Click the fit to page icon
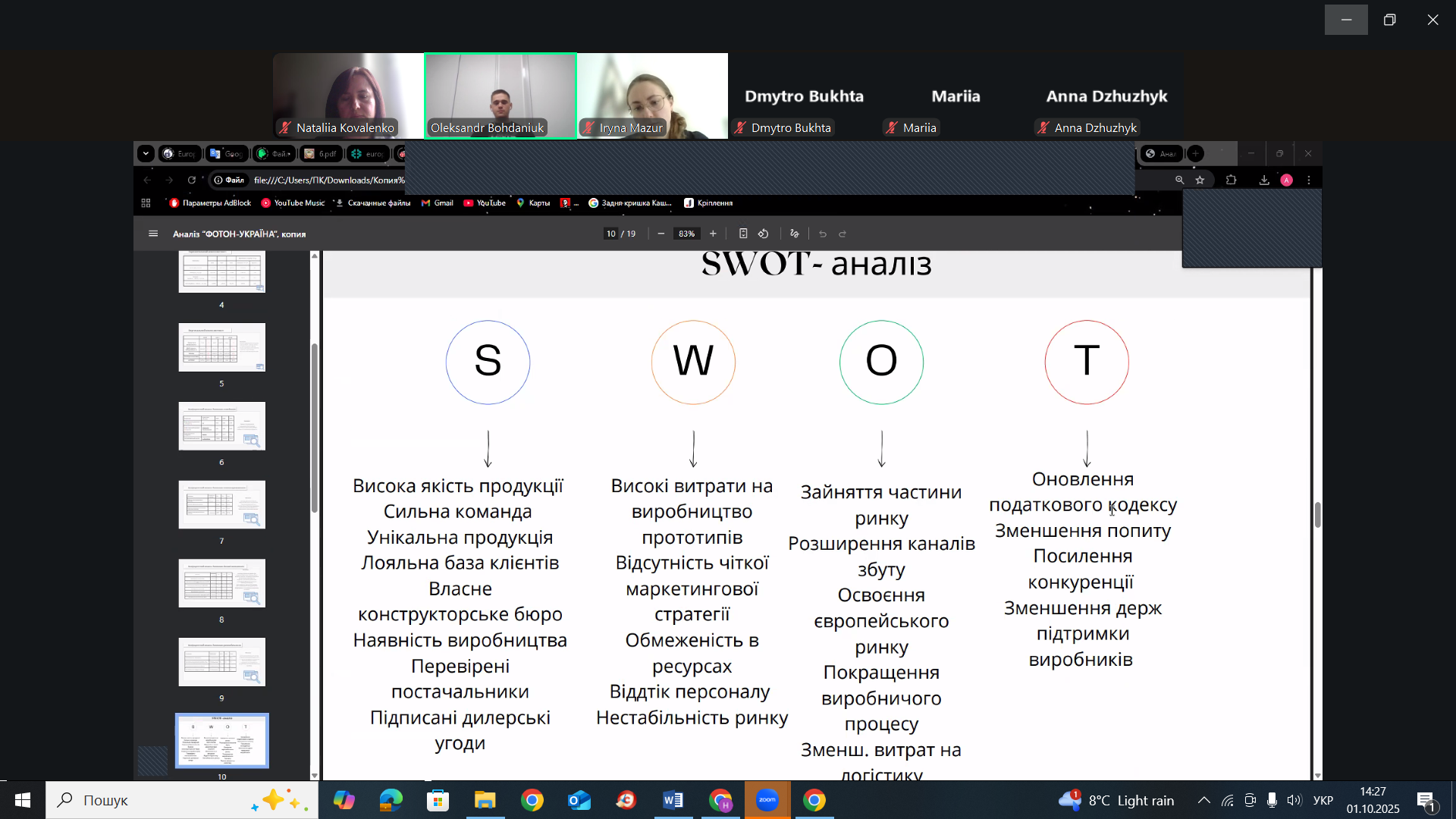 (x=743, y=234)
